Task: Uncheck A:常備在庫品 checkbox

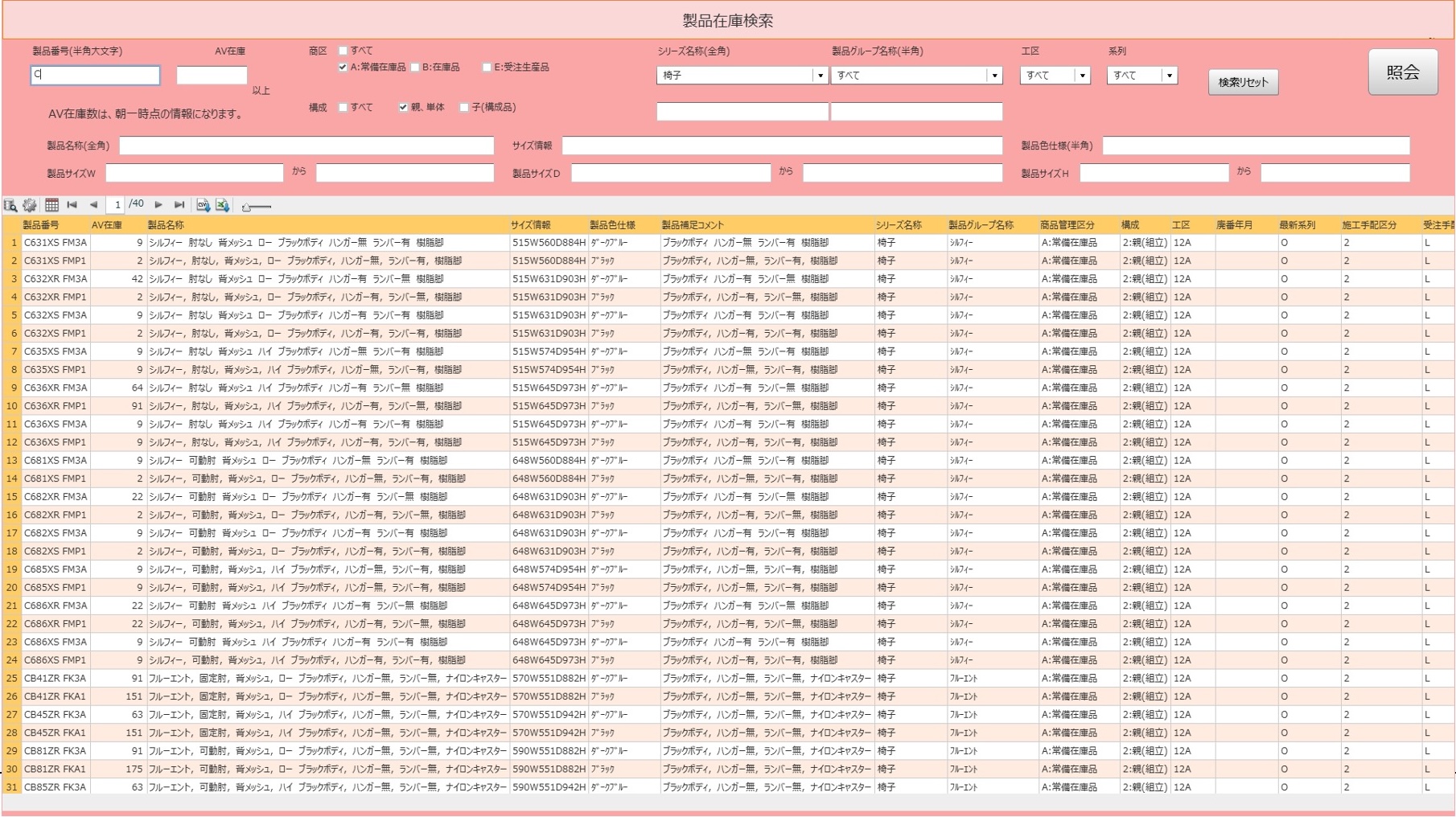Action: coord(343,68)
